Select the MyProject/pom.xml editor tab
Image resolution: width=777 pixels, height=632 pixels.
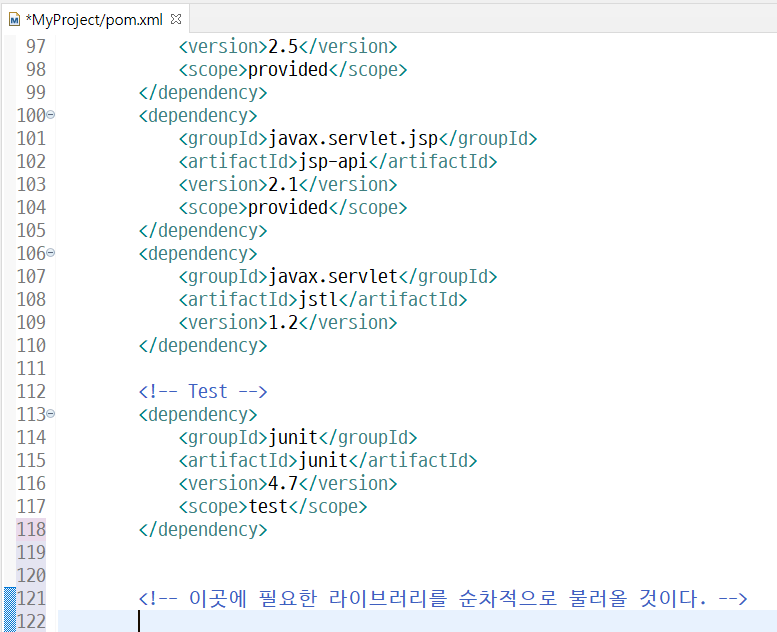94,20
